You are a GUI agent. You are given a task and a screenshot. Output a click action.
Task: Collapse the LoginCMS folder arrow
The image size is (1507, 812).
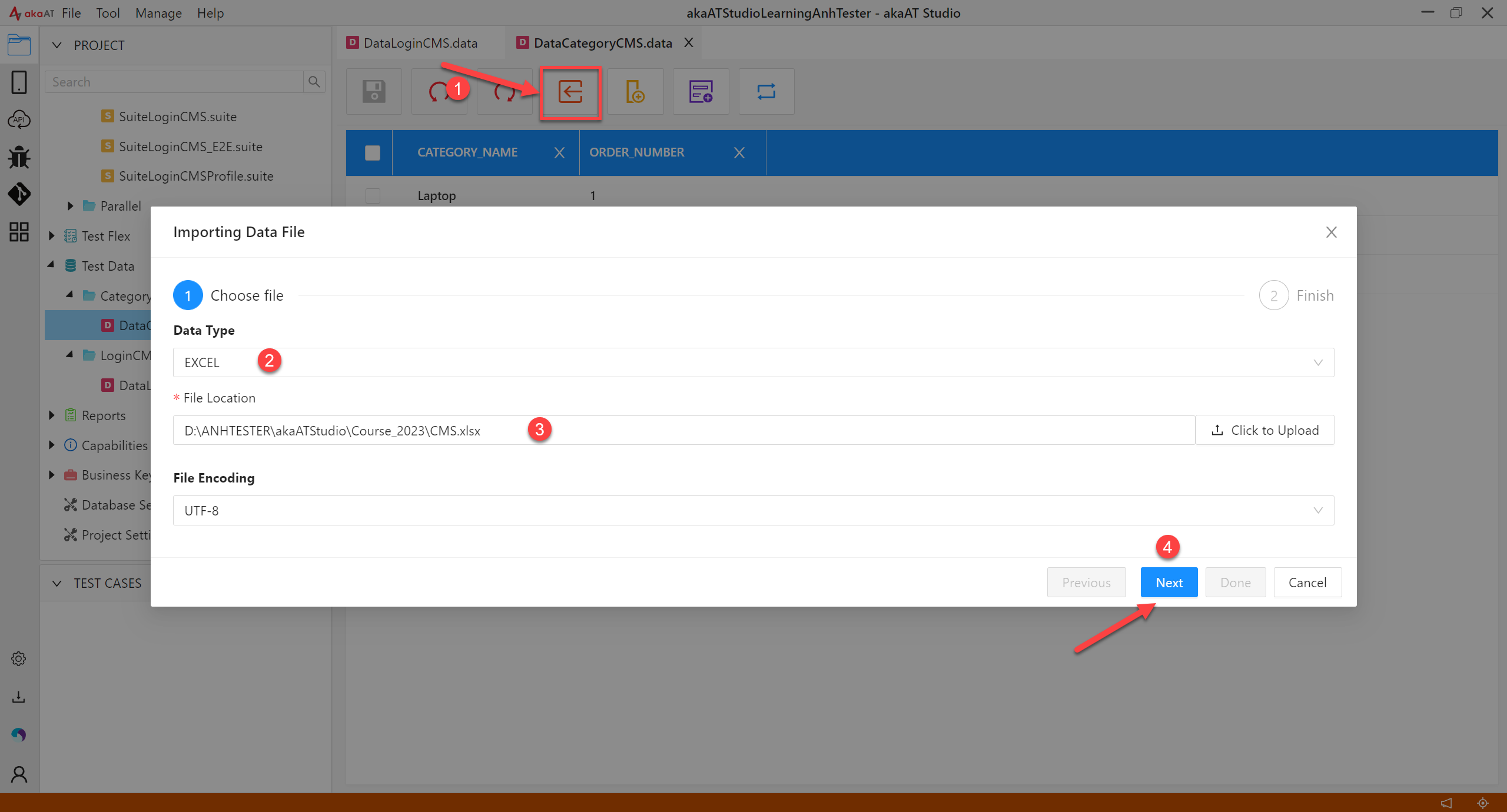(70, 355)
